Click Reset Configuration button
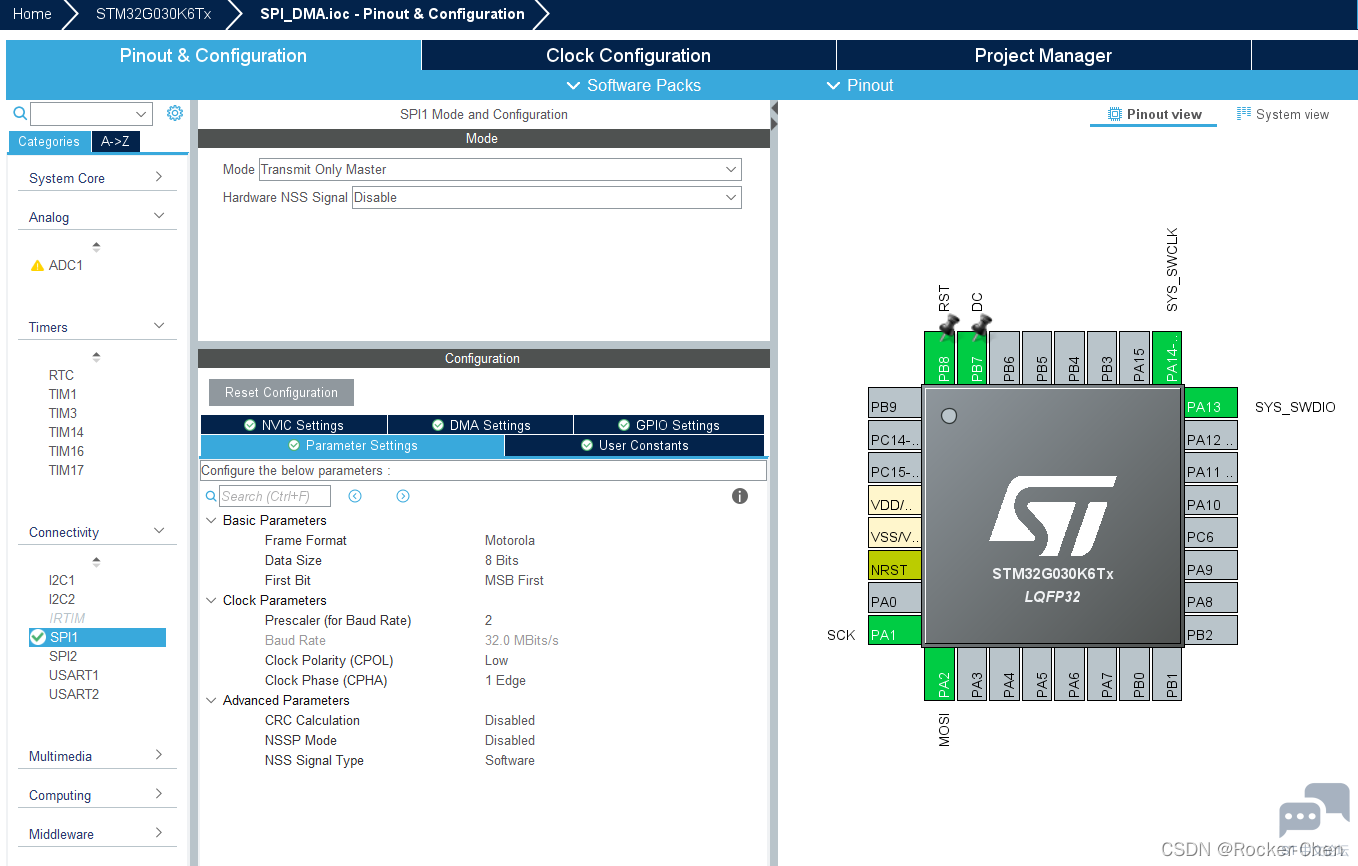This screenshot has width=1358, height=866. pyautogui.click(x=281, y=392)
